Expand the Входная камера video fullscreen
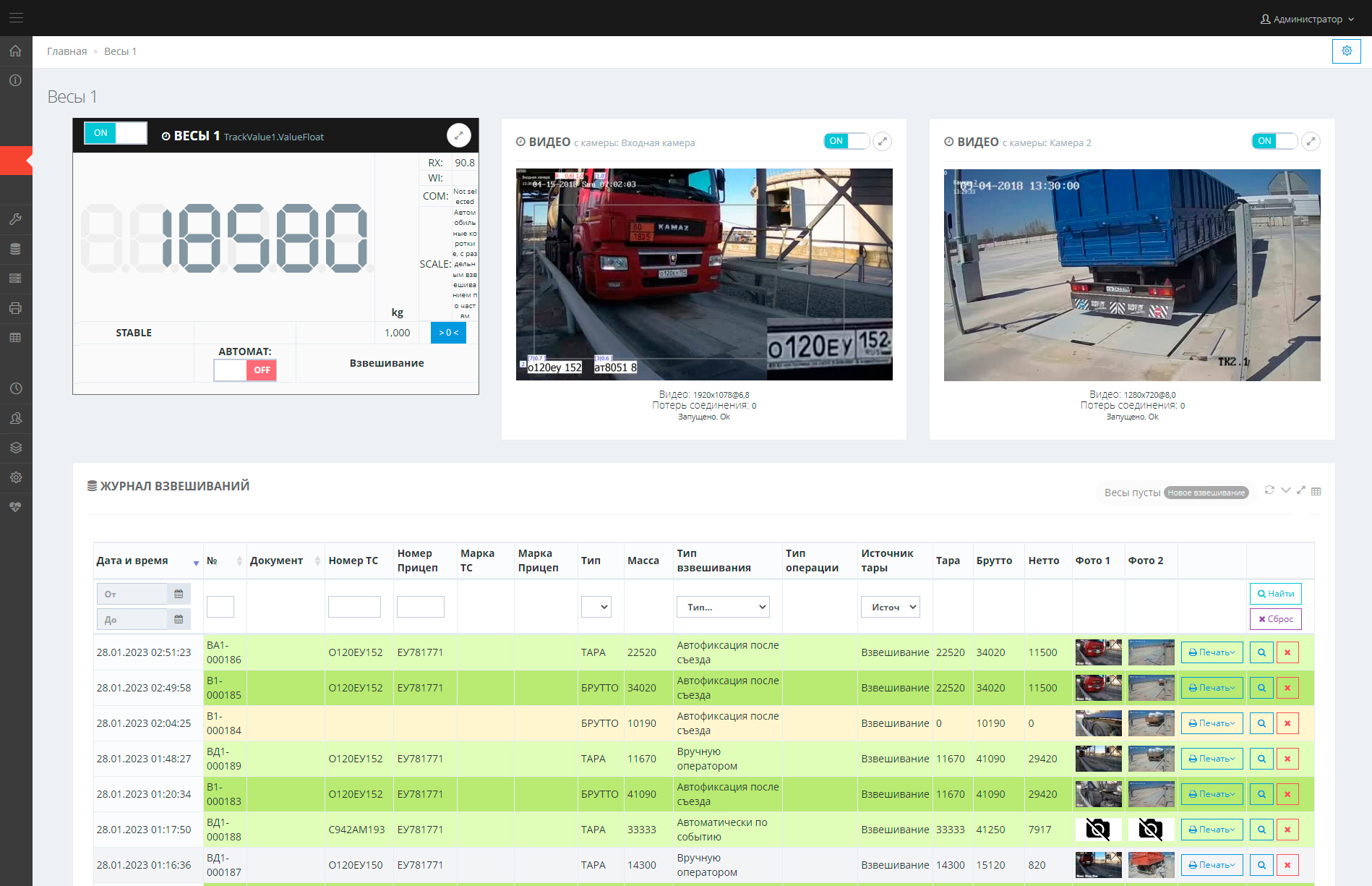The width and height of the screenshot is (1372, 886). 882,142
